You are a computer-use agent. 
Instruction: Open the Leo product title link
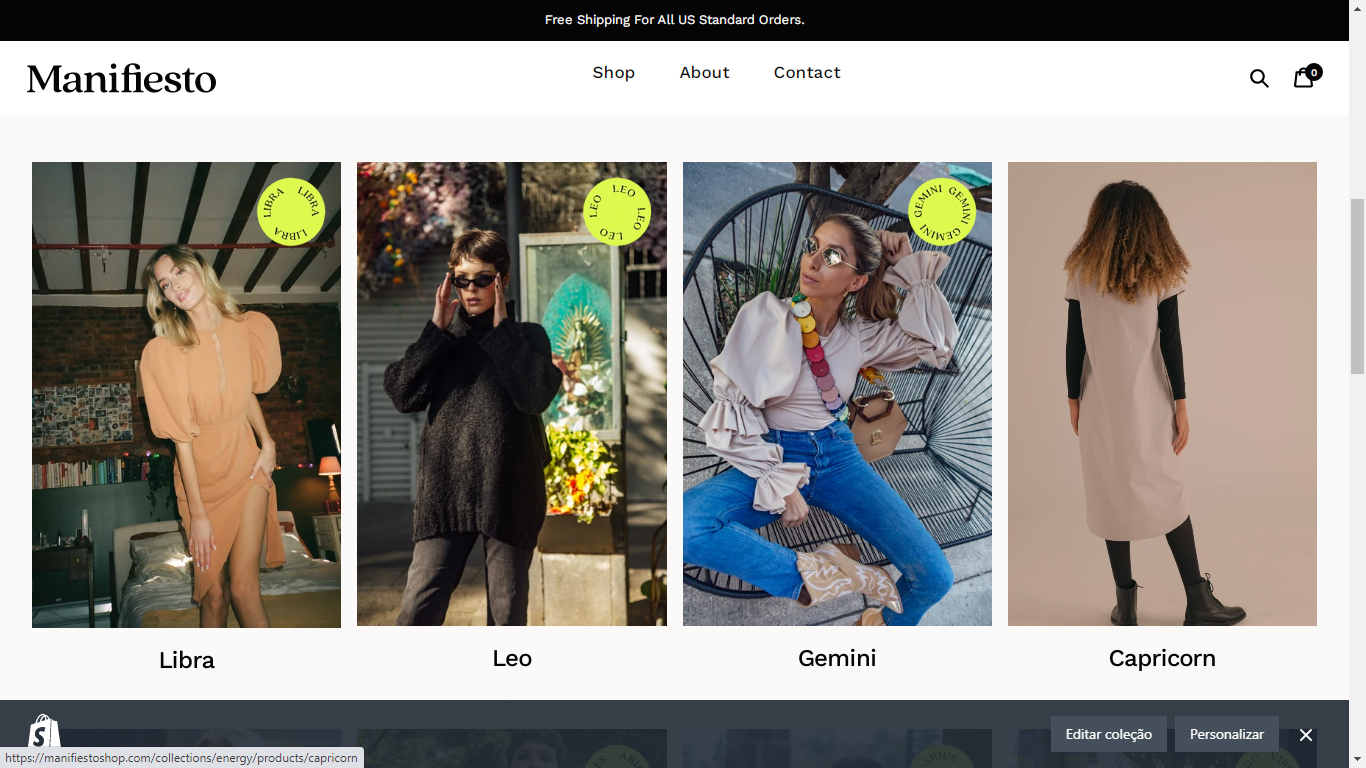(x=512, y=658)
